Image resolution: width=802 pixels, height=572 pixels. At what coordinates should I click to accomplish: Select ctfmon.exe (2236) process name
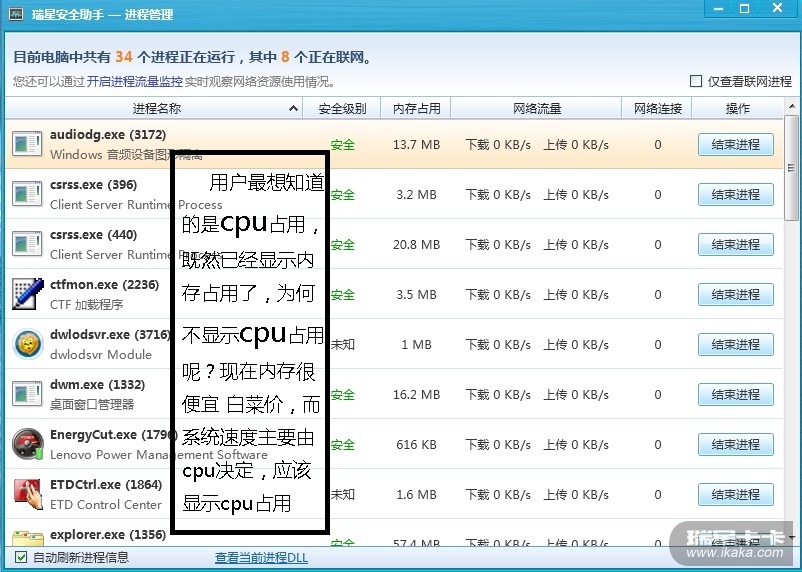coord(104,284)
